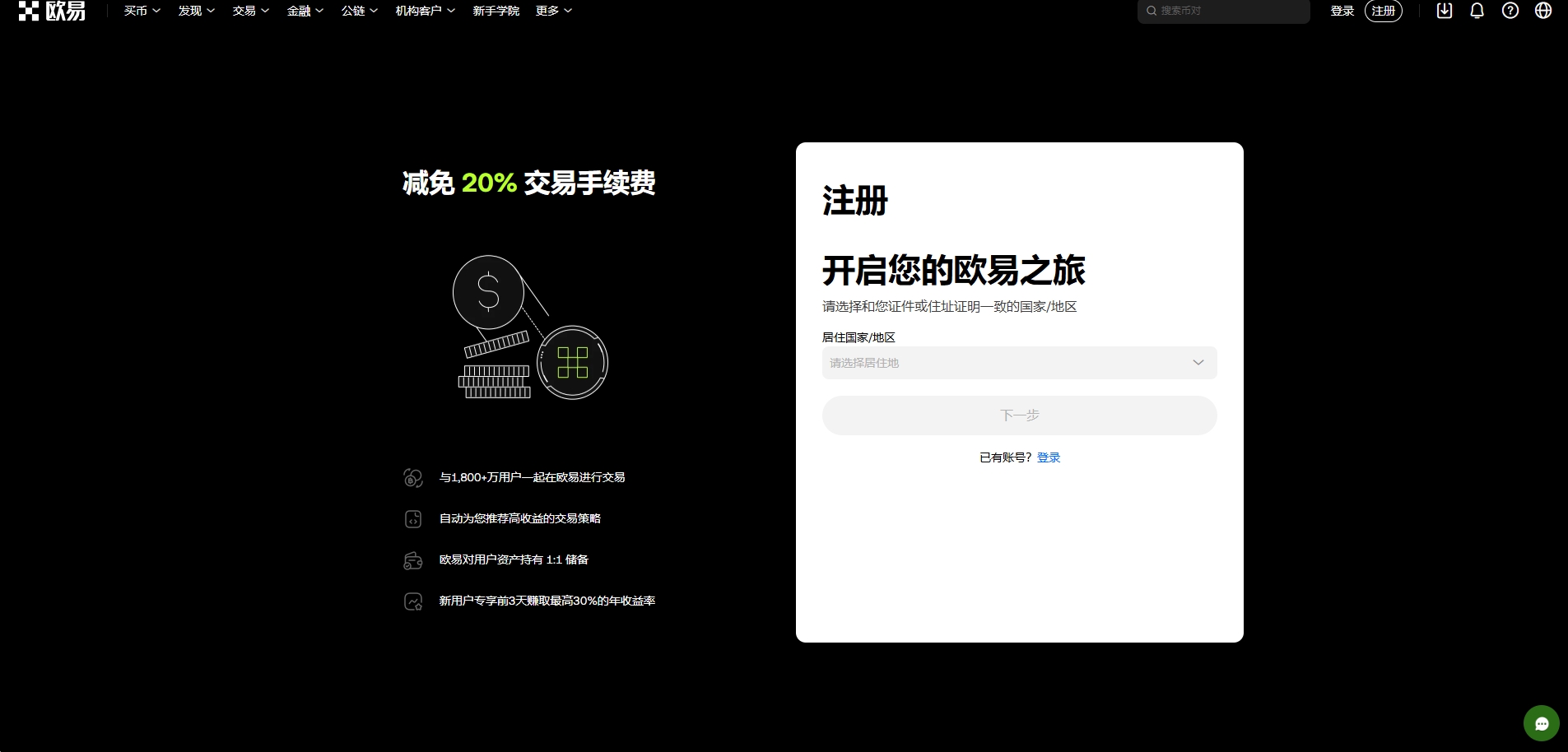Expand the 更多 menu
This screenshot has width=1568, height=752.
pyautogui.click(x=553, y=11)
